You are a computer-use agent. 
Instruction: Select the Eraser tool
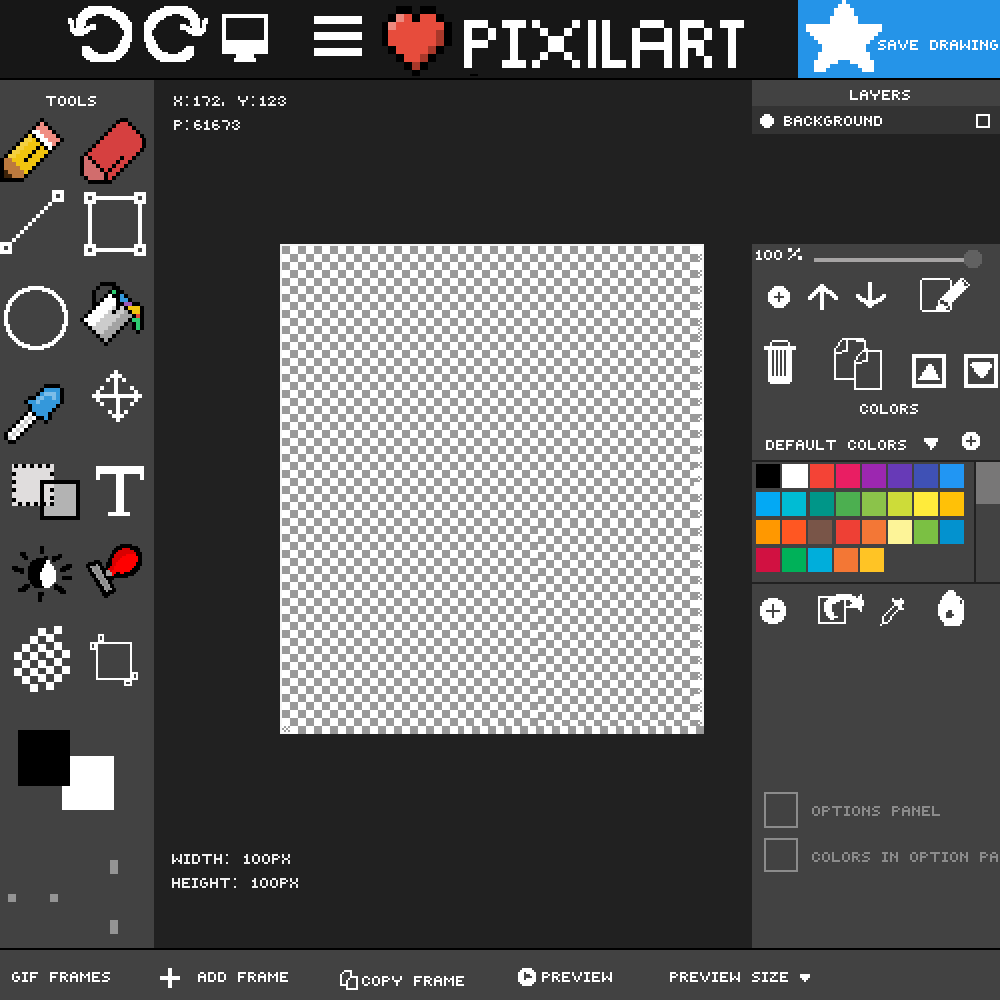click(x=110, y=150)
